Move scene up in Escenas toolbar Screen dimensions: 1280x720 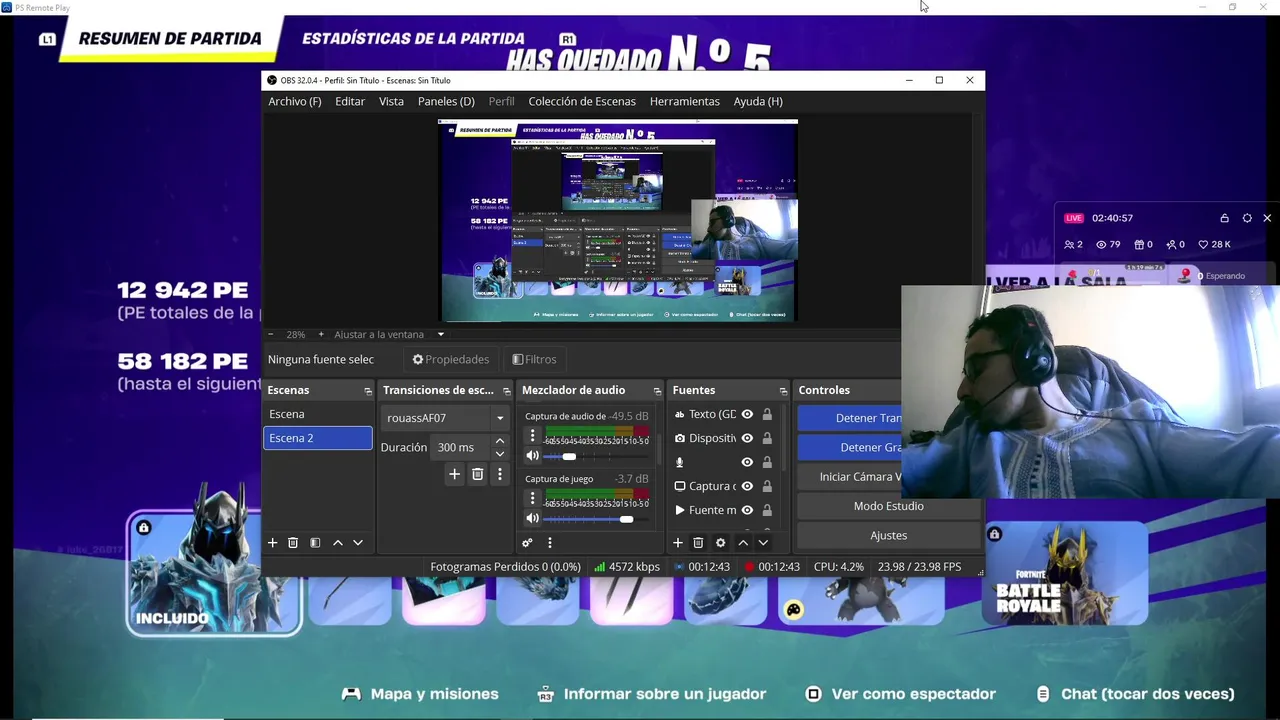(338, 542)
